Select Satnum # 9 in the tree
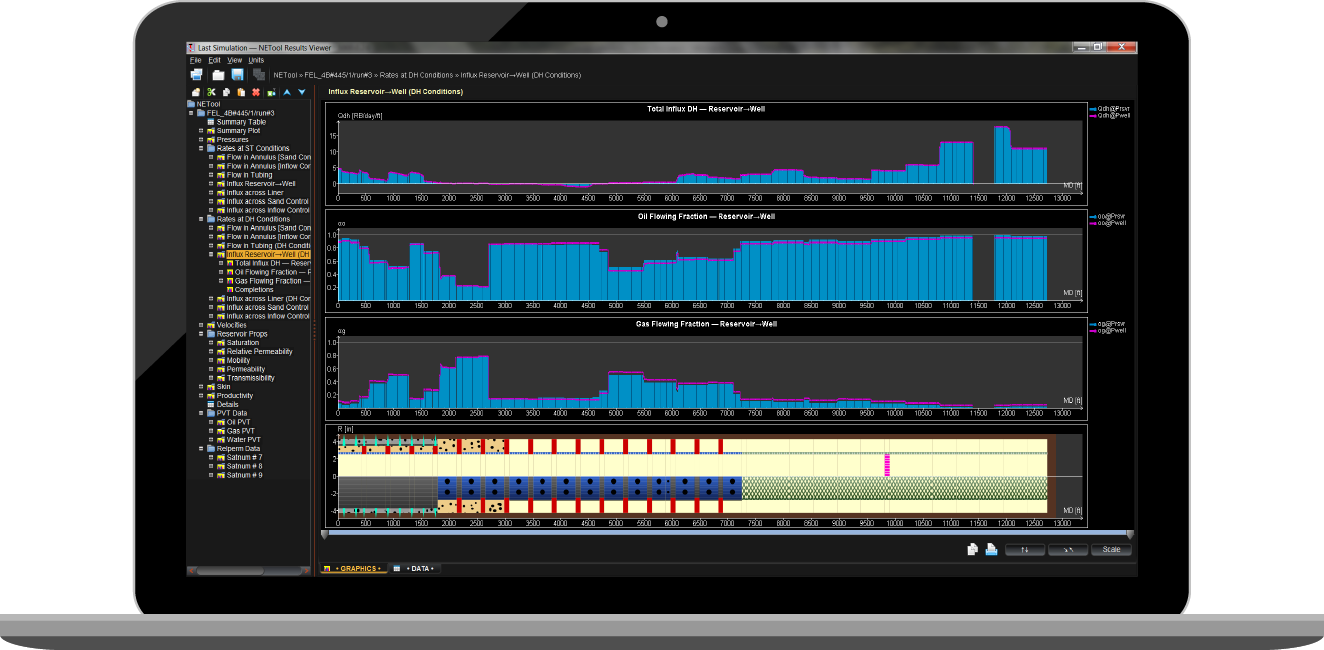The height and width of the screenshot is (650, 1324). (x=245, y=475)
